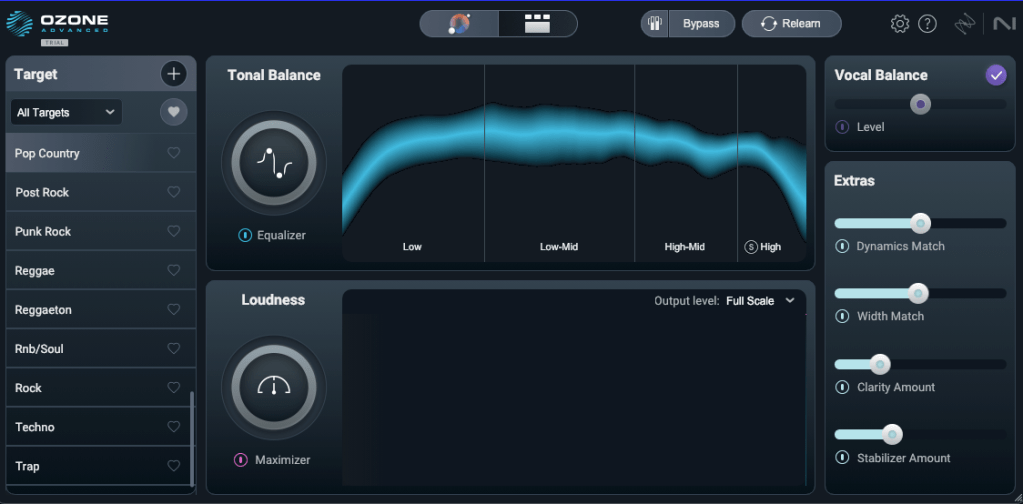Click the help question mark icon
This screenshot has width=1023, height=504.
[927, 24]
